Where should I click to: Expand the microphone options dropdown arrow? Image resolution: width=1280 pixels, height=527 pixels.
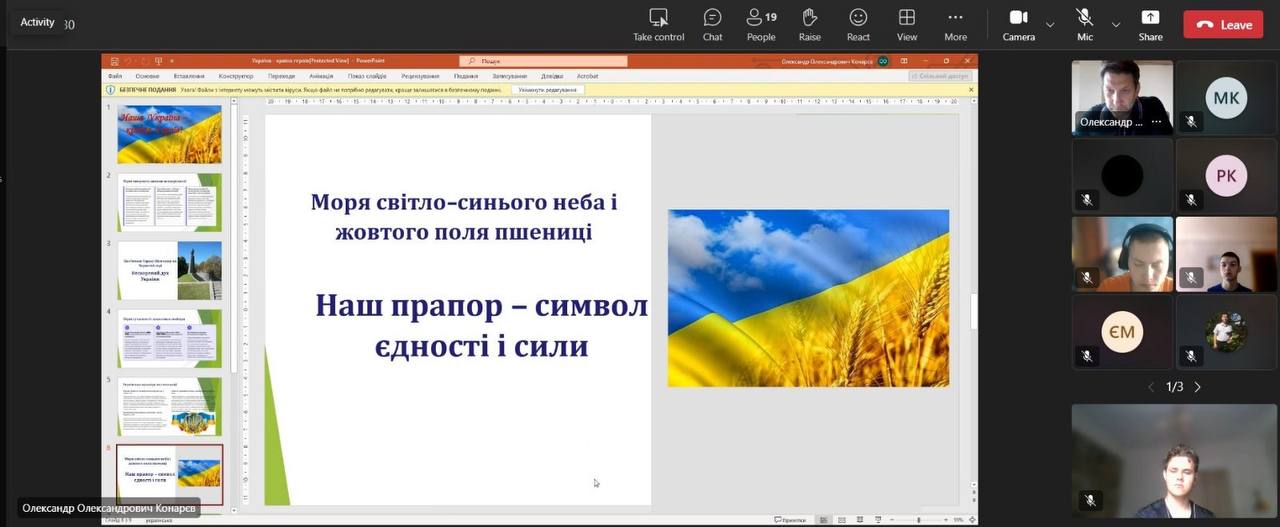[x=1116, y=24]
